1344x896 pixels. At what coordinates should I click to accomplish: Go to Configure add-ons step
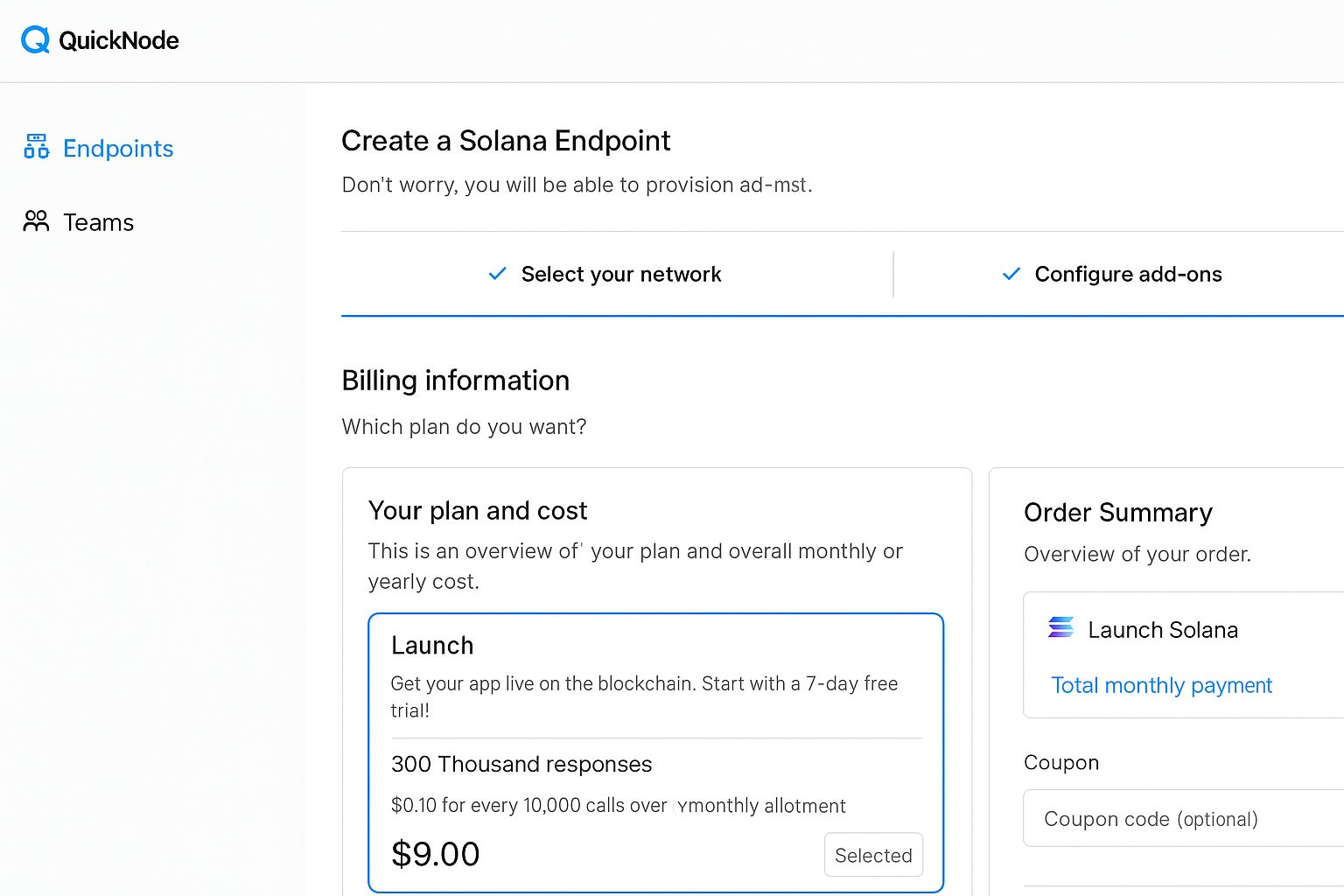(1127, 274)
